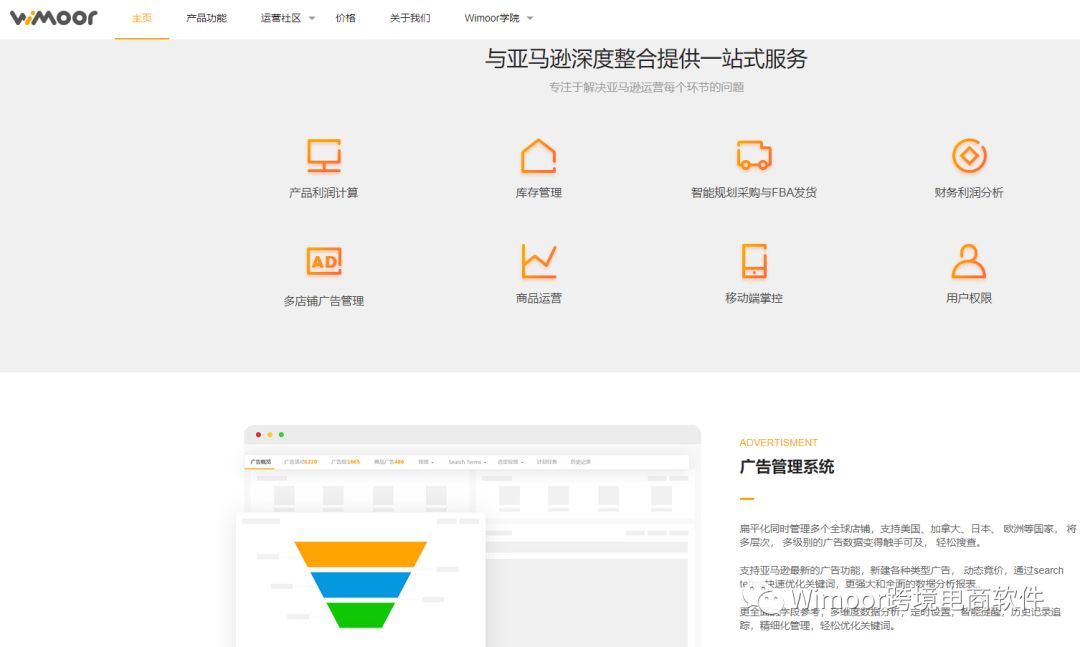Click the 用户权限 label

(x=969, y=298)
